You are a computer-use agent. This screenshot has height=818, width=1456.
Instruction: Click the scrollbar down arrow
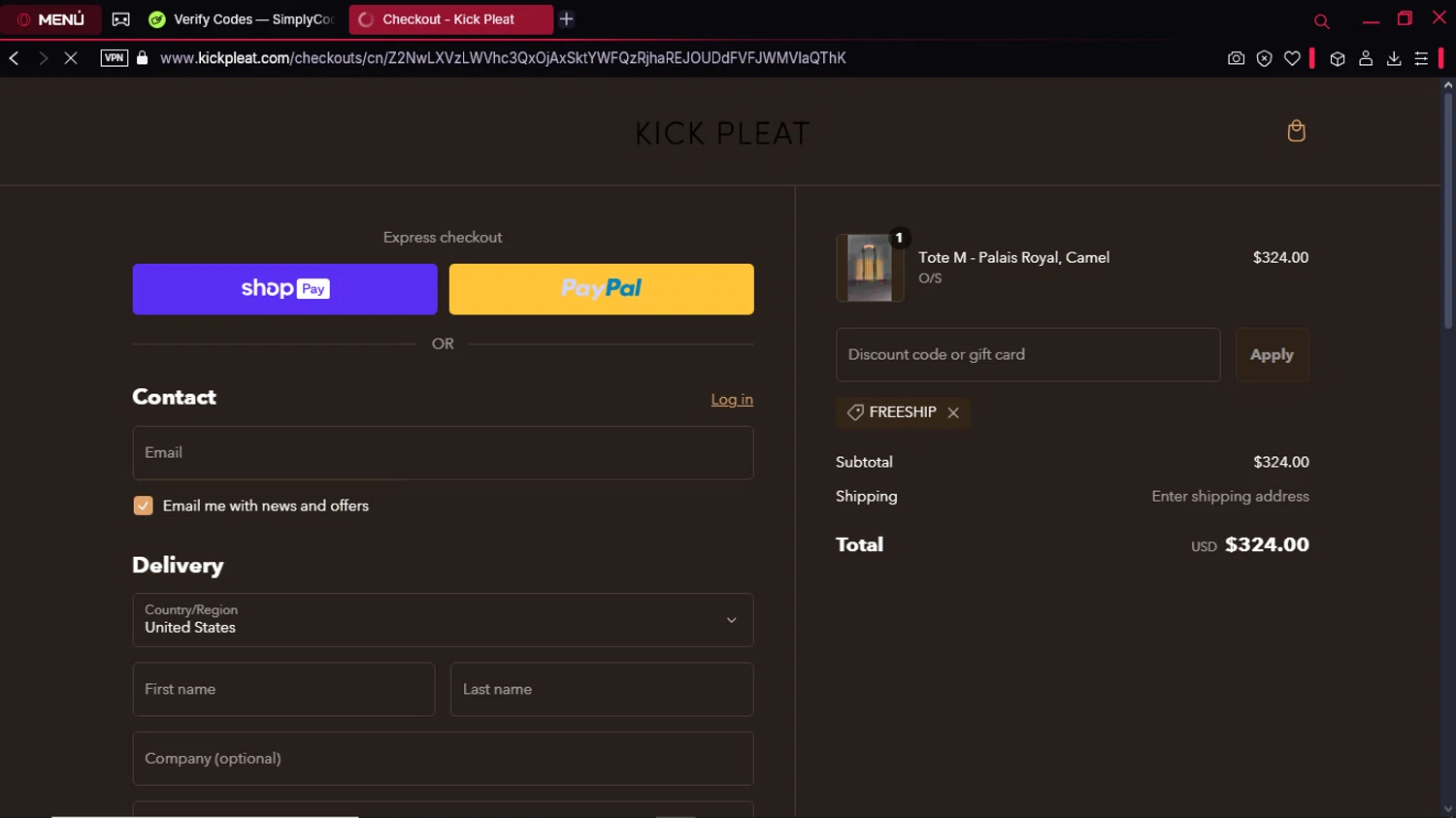pos(1448,809)
